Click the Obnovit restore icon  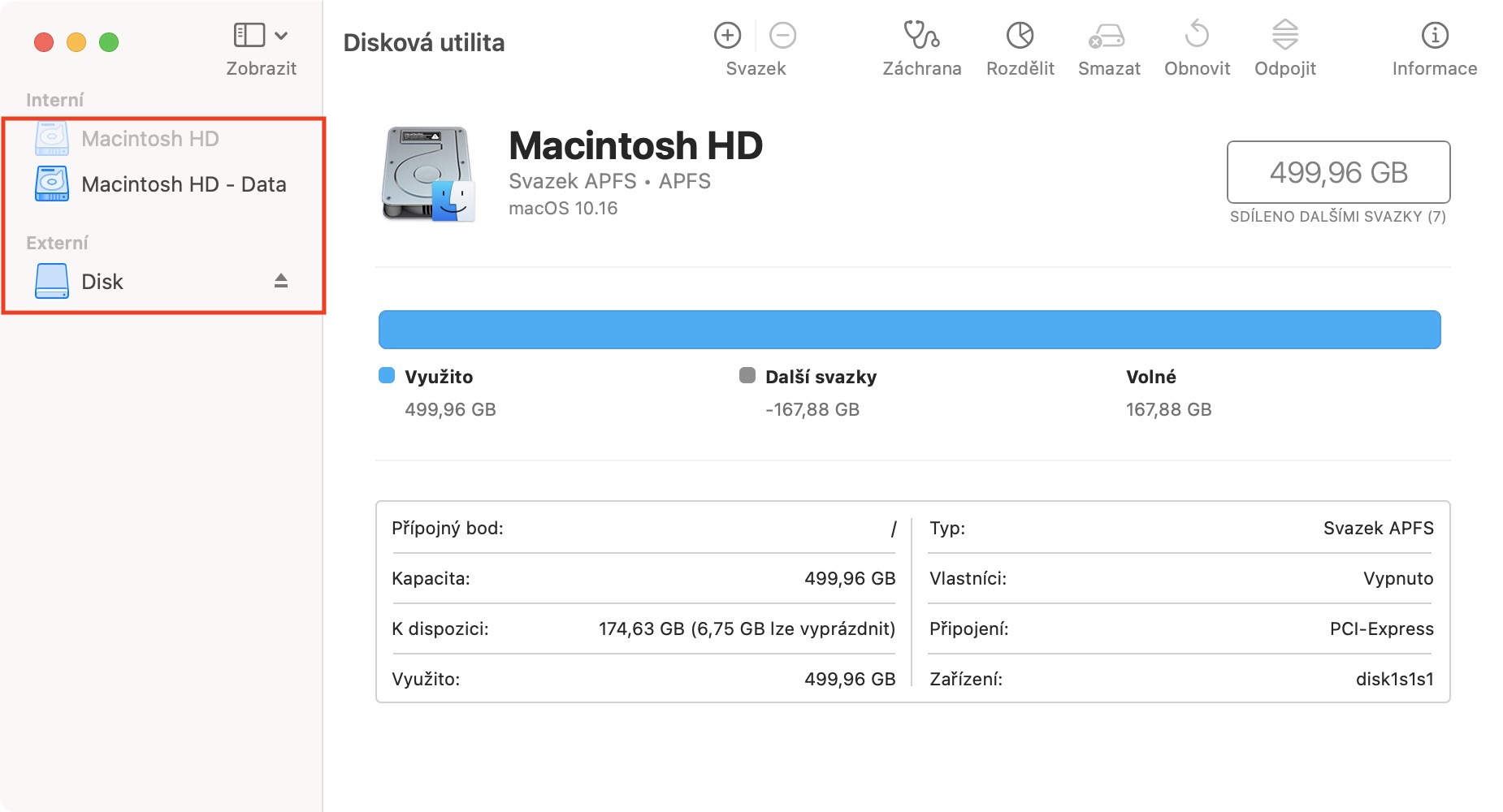coord(1197,36)
